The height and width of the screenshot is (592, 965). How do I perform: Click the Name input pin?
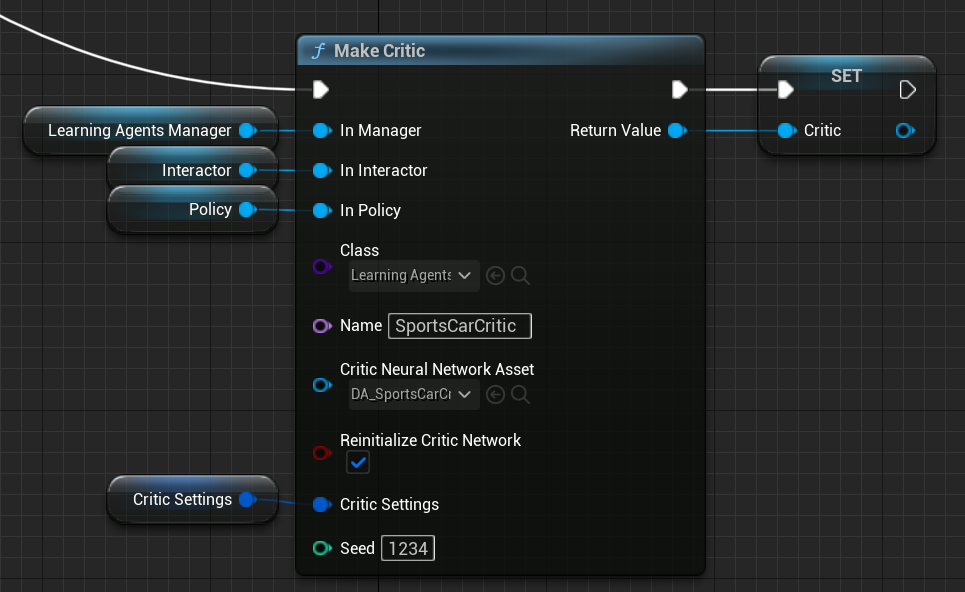322,326
